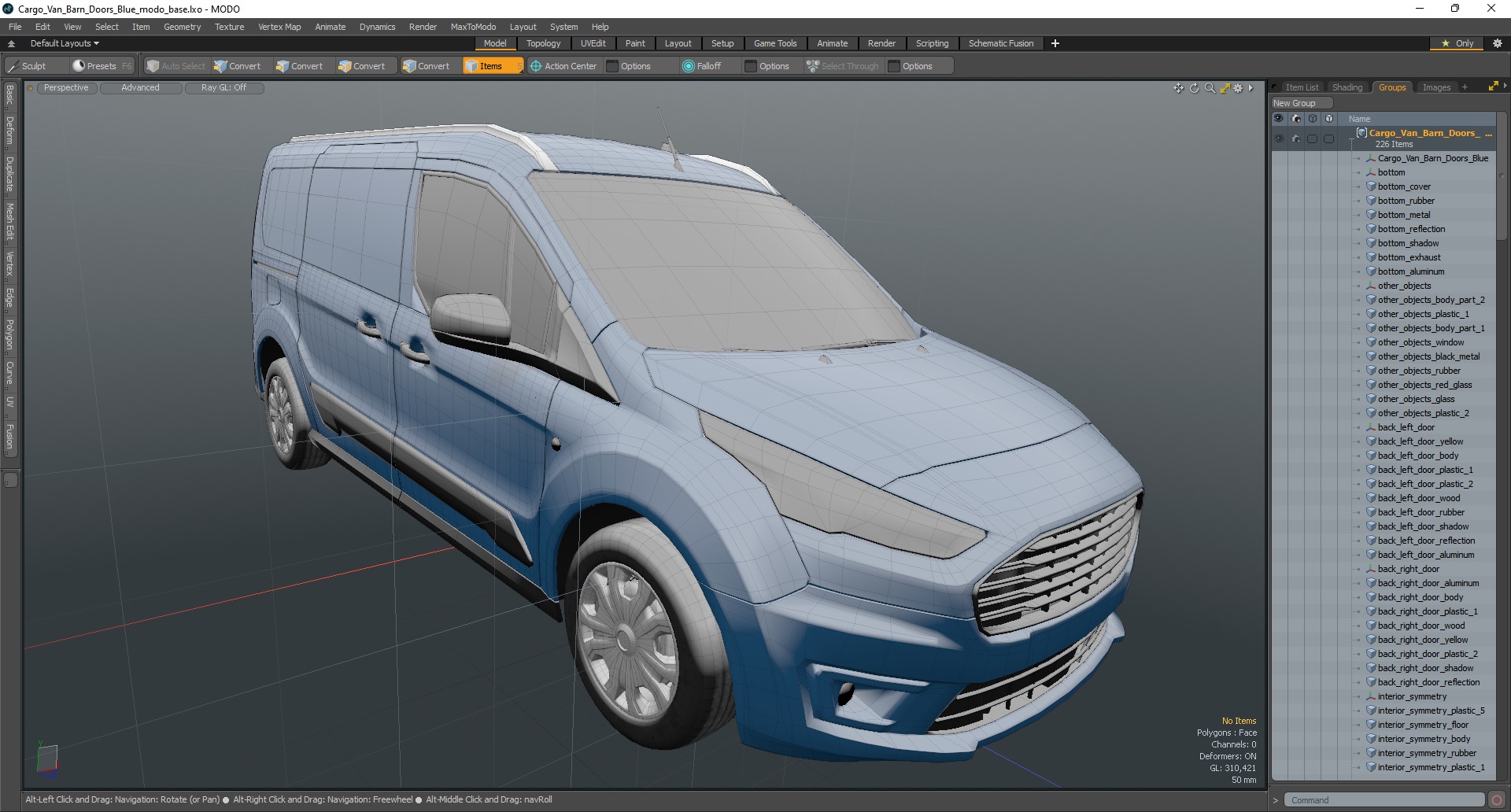Click into the Command input field
Viewport: 1511px width, 812px height.
[1384, 800]
